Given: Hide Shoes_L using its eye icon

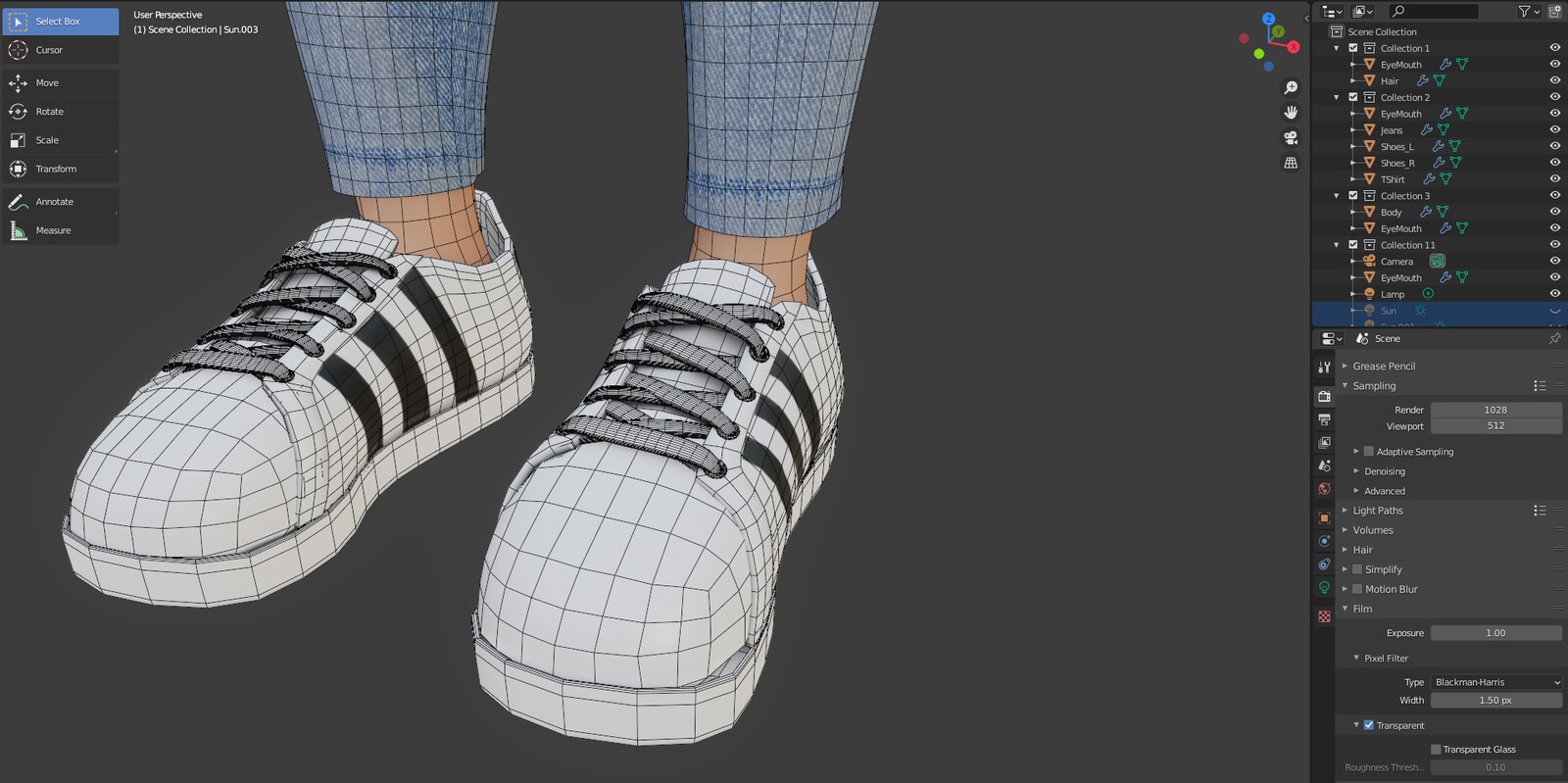Looking at the screenshot, I should pyautogui.click(x=1554, y=146).
